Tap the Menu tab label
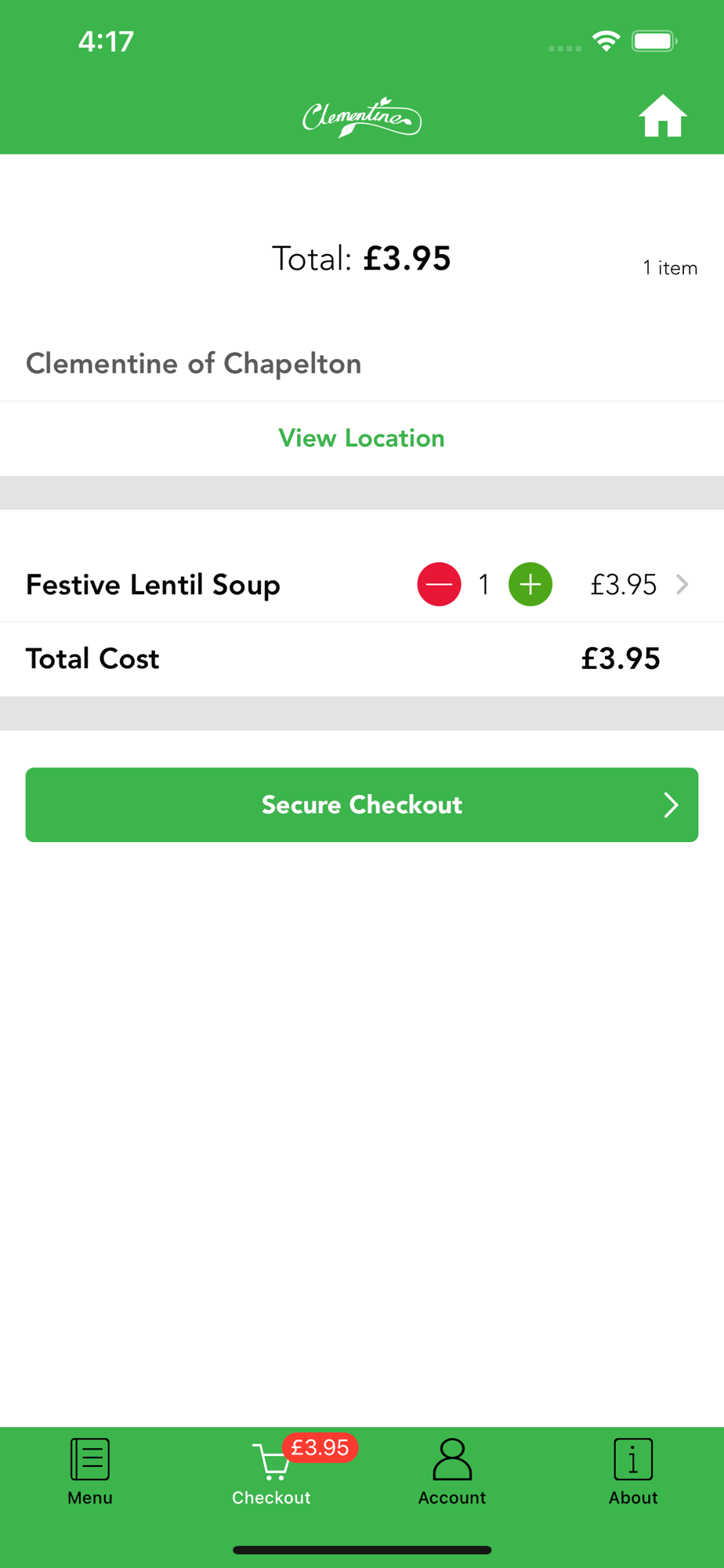The image size is (724, 1568). (x=90, y=1497)
